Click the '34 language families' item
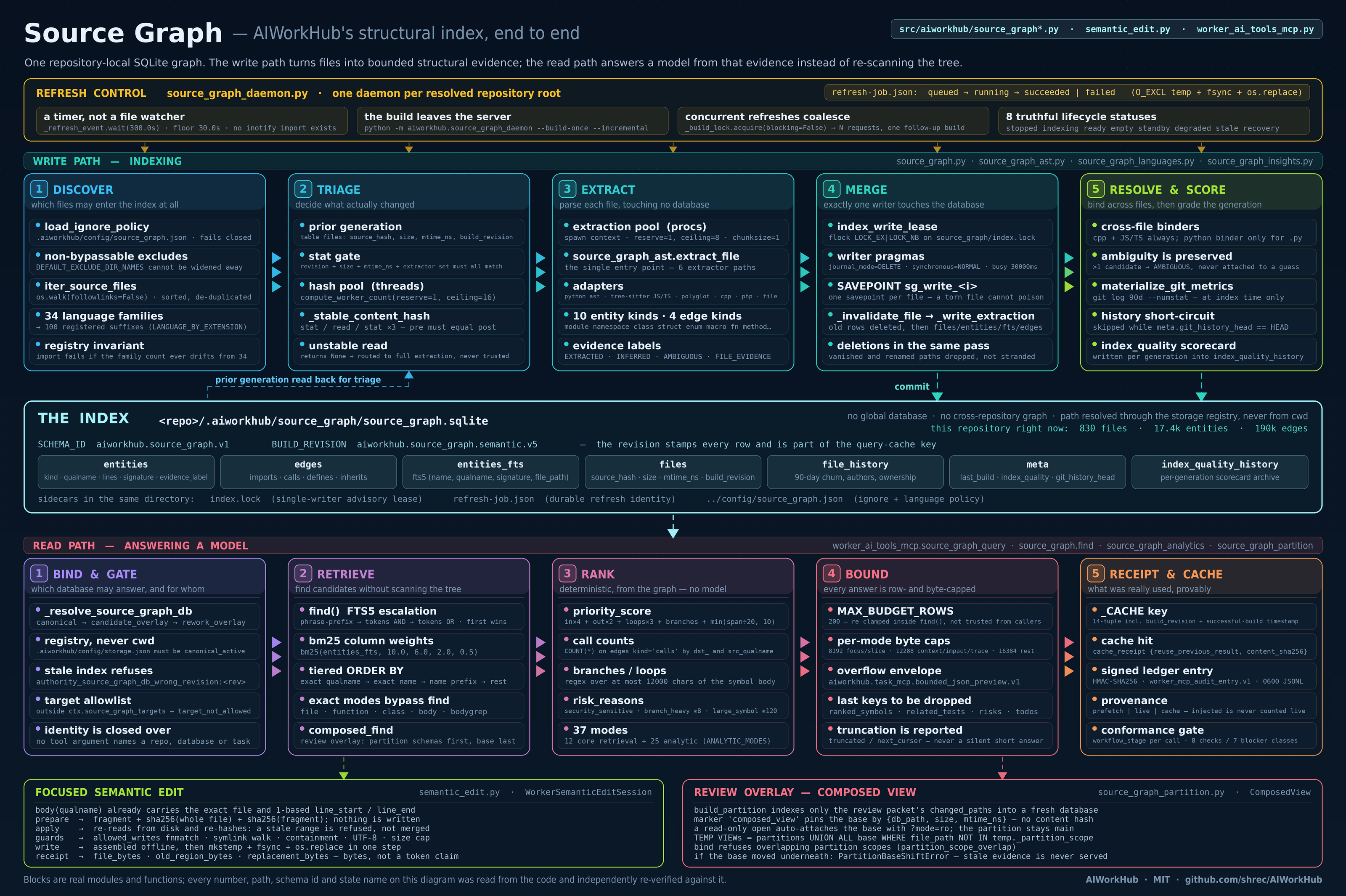This screenshot has height=896, width=1346. 145,321
